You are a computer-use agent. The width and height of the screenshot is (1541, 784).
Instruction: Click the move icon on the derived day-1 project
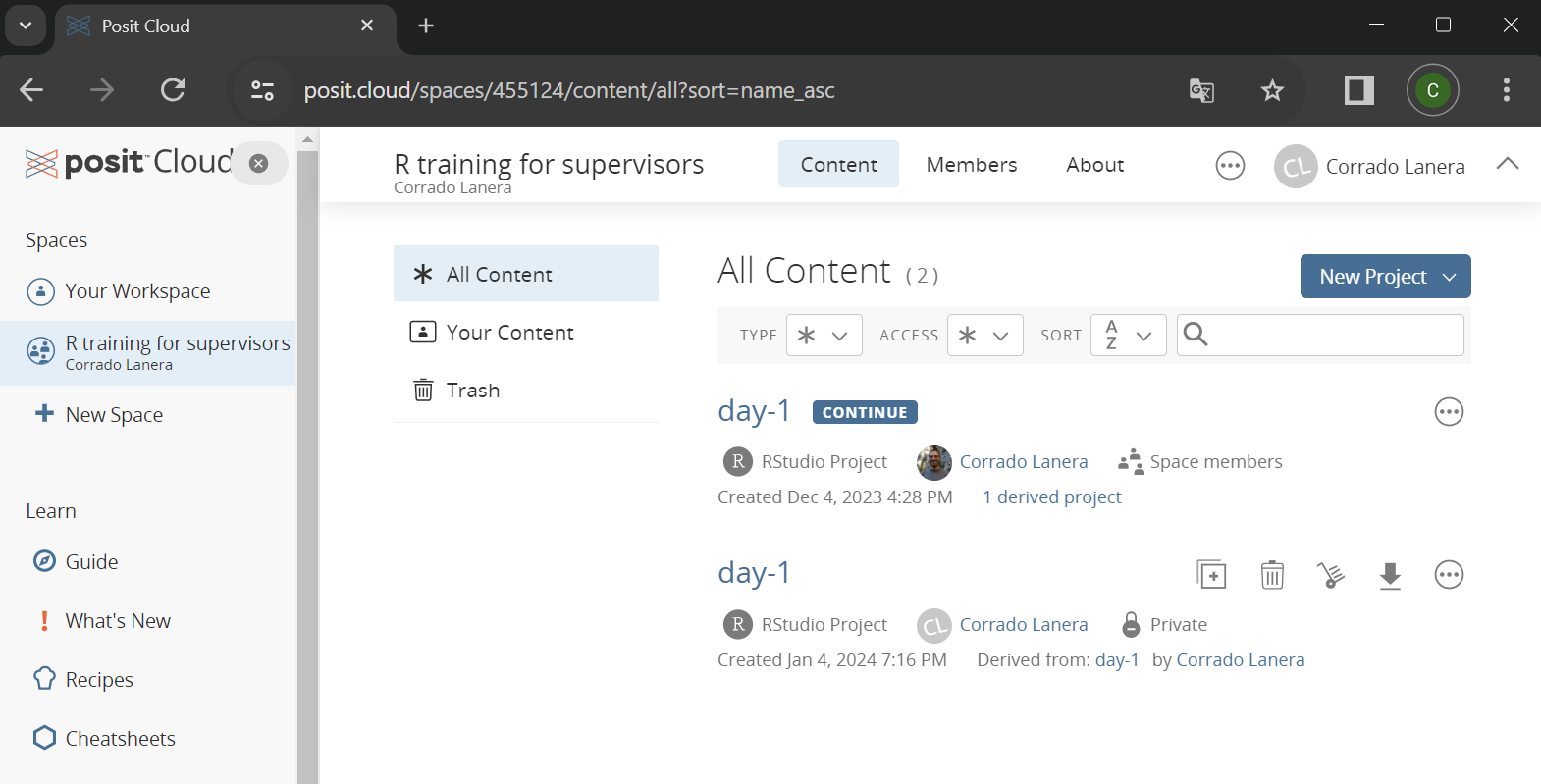click(x=1331, y=575)
